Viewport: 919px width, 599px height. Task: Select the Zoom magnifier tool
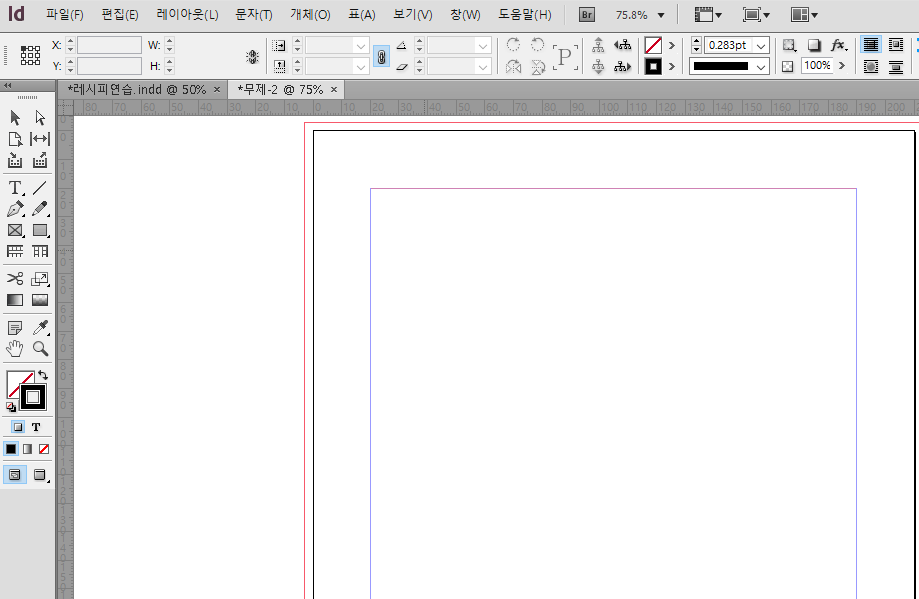40,349
